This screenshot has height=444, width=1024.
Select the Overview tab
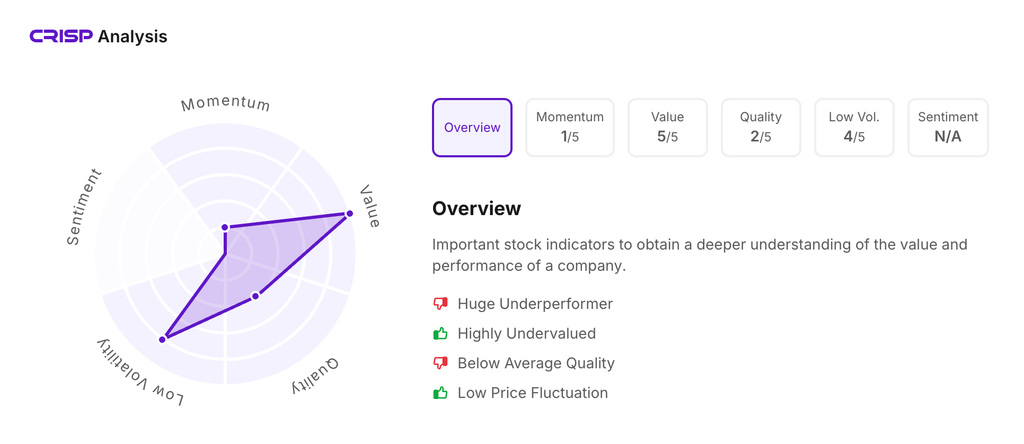tap(472, 128)
